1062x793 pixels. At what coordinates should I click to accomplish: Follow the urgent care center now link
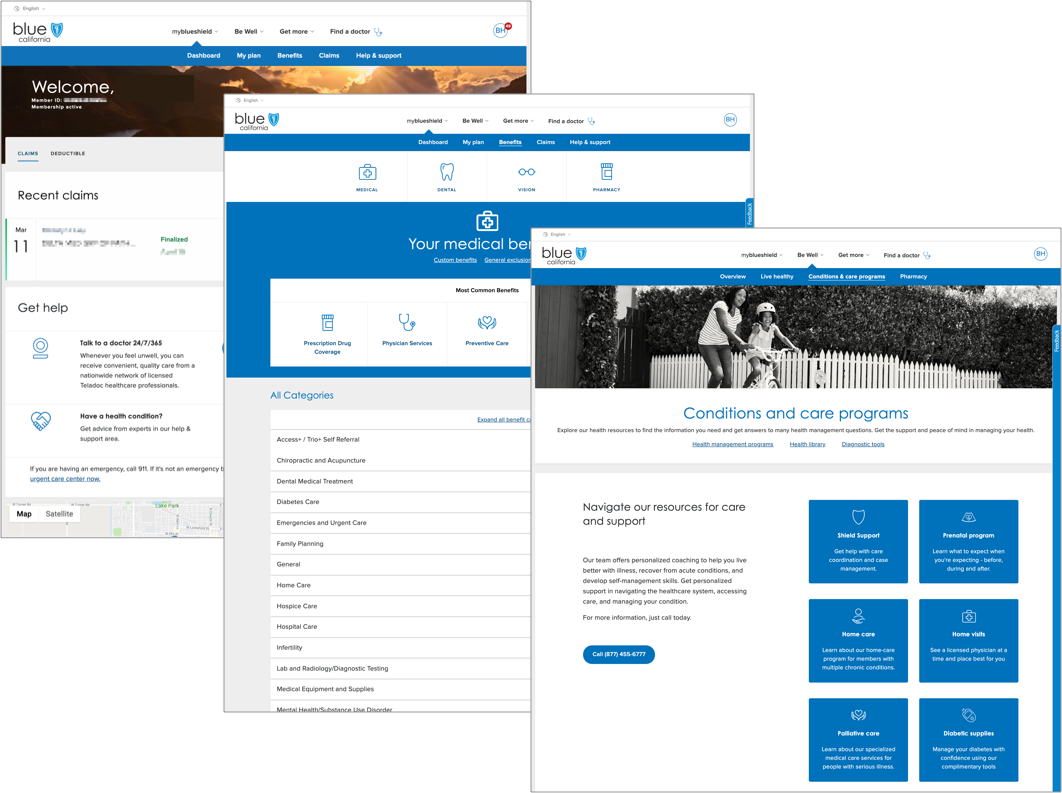click(65, 479)
